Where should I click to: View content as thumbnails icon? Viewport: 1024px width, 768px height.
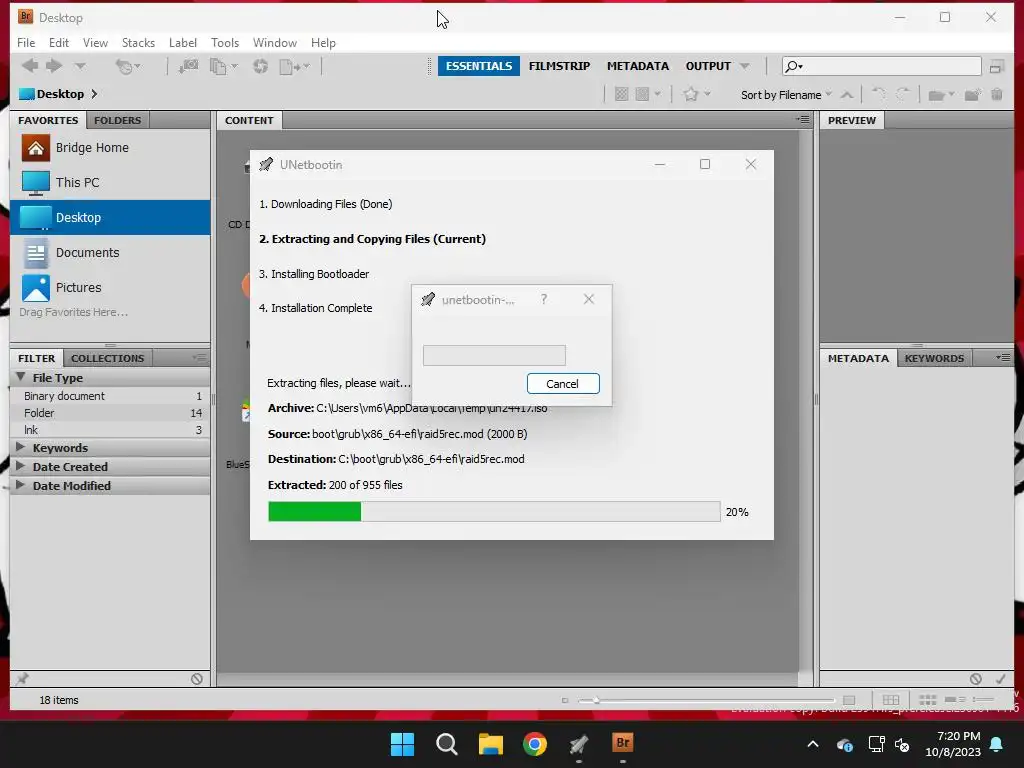[x=927, y=700]
